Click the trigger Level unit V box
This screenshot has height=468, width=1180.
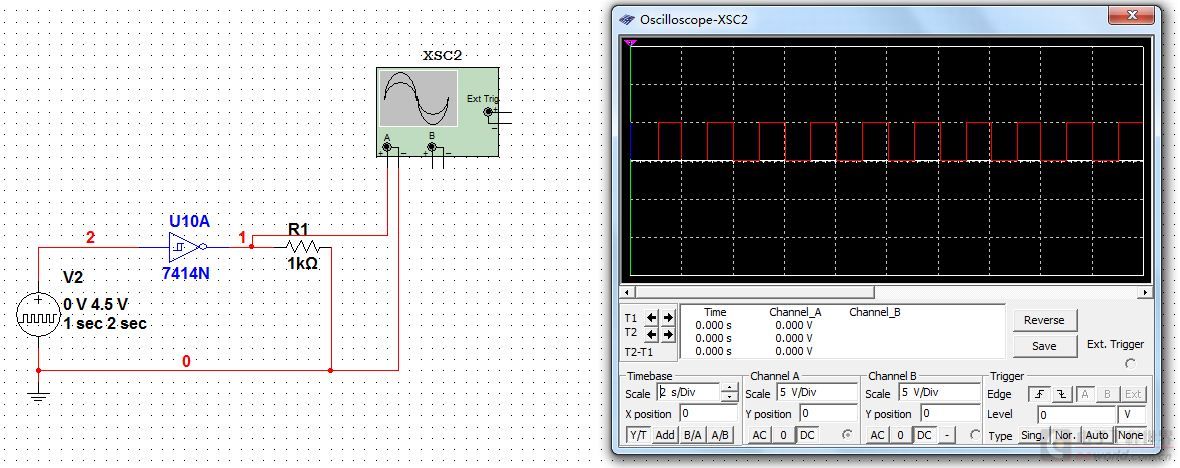[x=1131, y=414]
